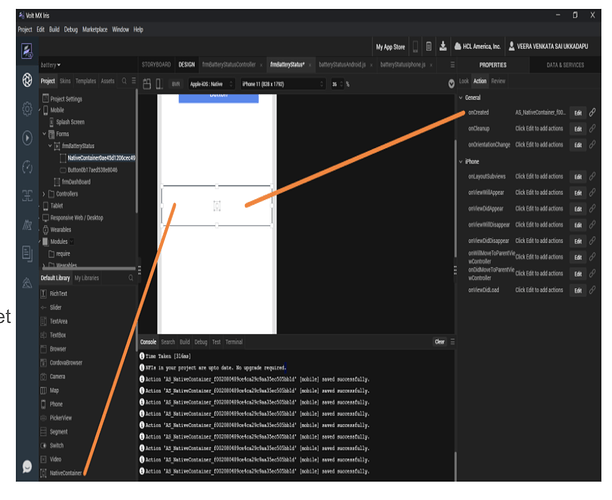Open the chat bubble icon at sidebar bottom
612x500 pixels.
[x=27, y=466]
